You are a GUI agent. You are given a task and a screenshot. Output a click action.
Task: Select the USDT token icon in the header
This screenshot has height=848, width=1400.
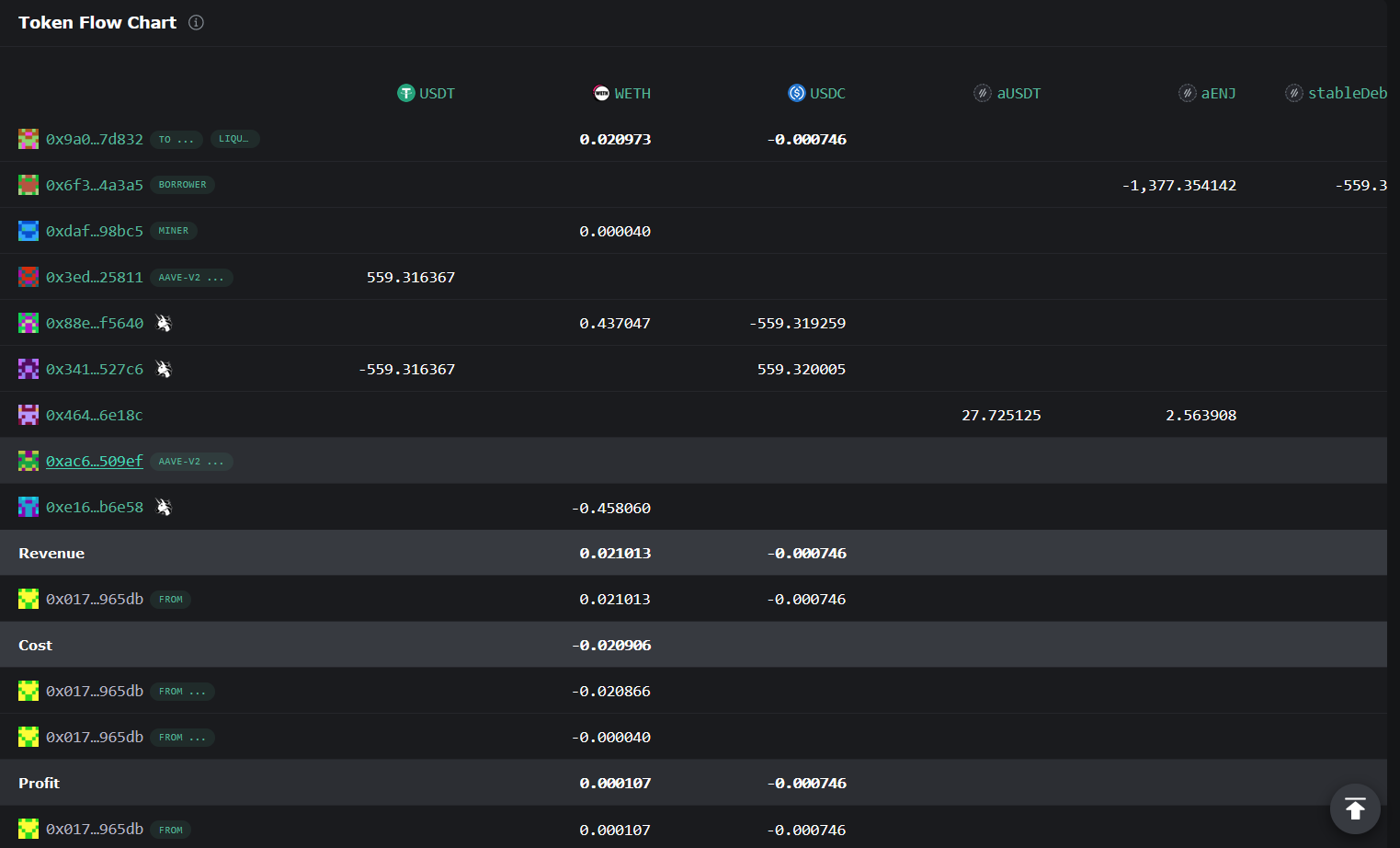pyautogui.click(x=404, y=93)
